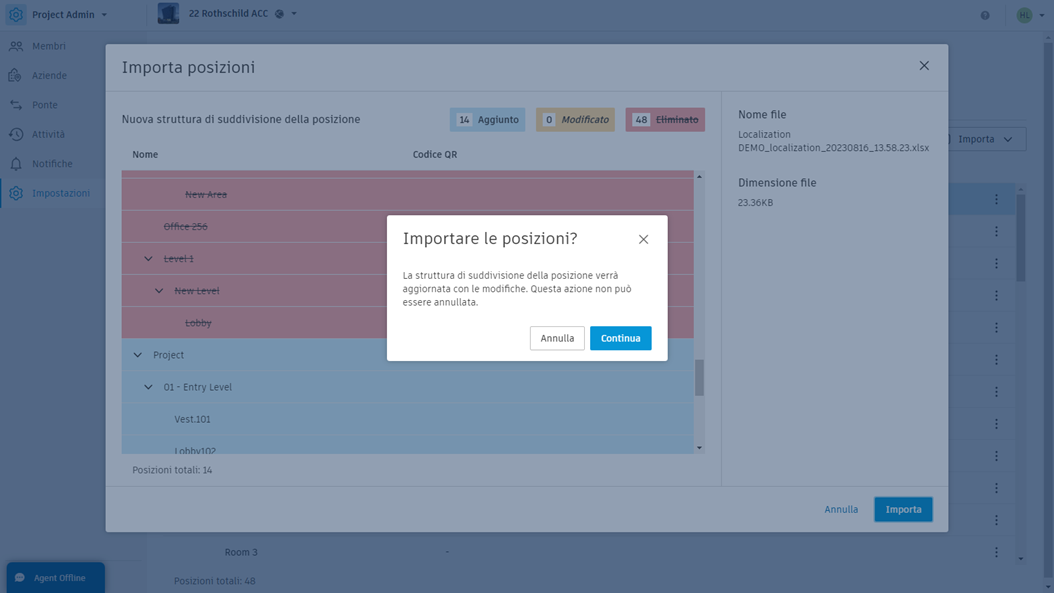Screen dimensions: 1054x593
Task: Open the Notifiche bell icon
Action: (15, 163)
